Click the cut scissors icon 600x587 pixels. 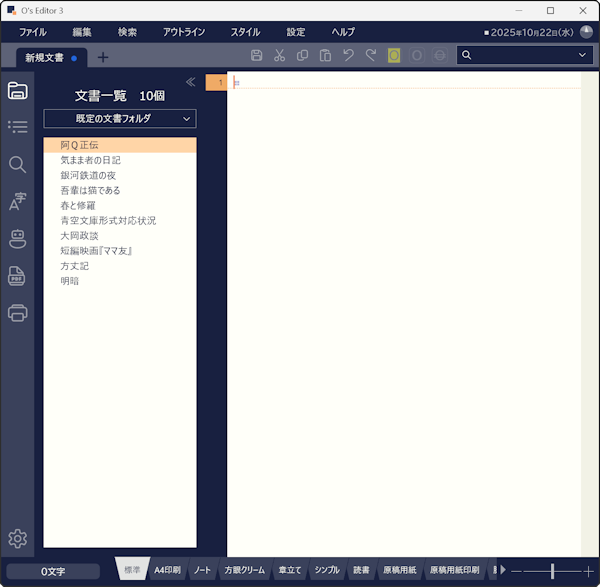pyautogui.click(x=280, y=56)
